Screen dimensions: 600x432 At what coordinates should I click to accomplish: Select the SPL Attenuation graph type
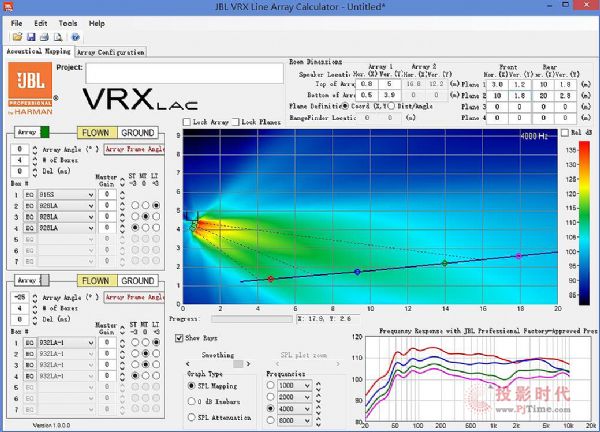193,416
